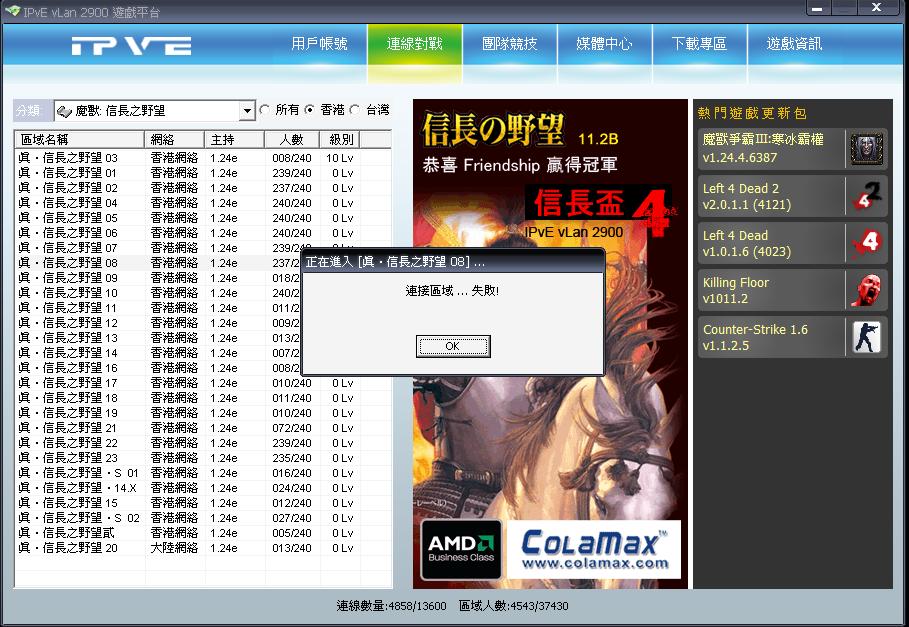Sort by 主持 column header
This screenshot has height=627, width=909.
coord(235,140)
